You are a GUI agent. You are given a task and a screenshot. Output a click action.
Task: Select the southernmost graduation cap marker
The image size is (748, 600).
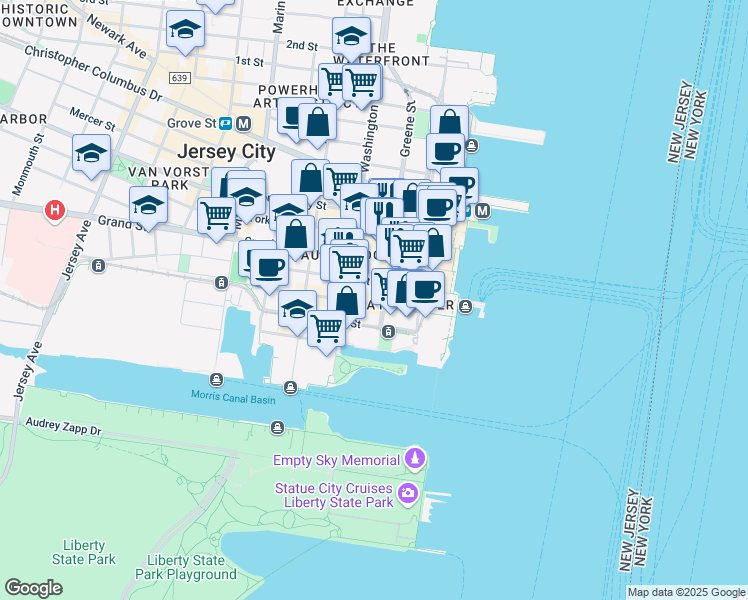click(x=297, y=310)
